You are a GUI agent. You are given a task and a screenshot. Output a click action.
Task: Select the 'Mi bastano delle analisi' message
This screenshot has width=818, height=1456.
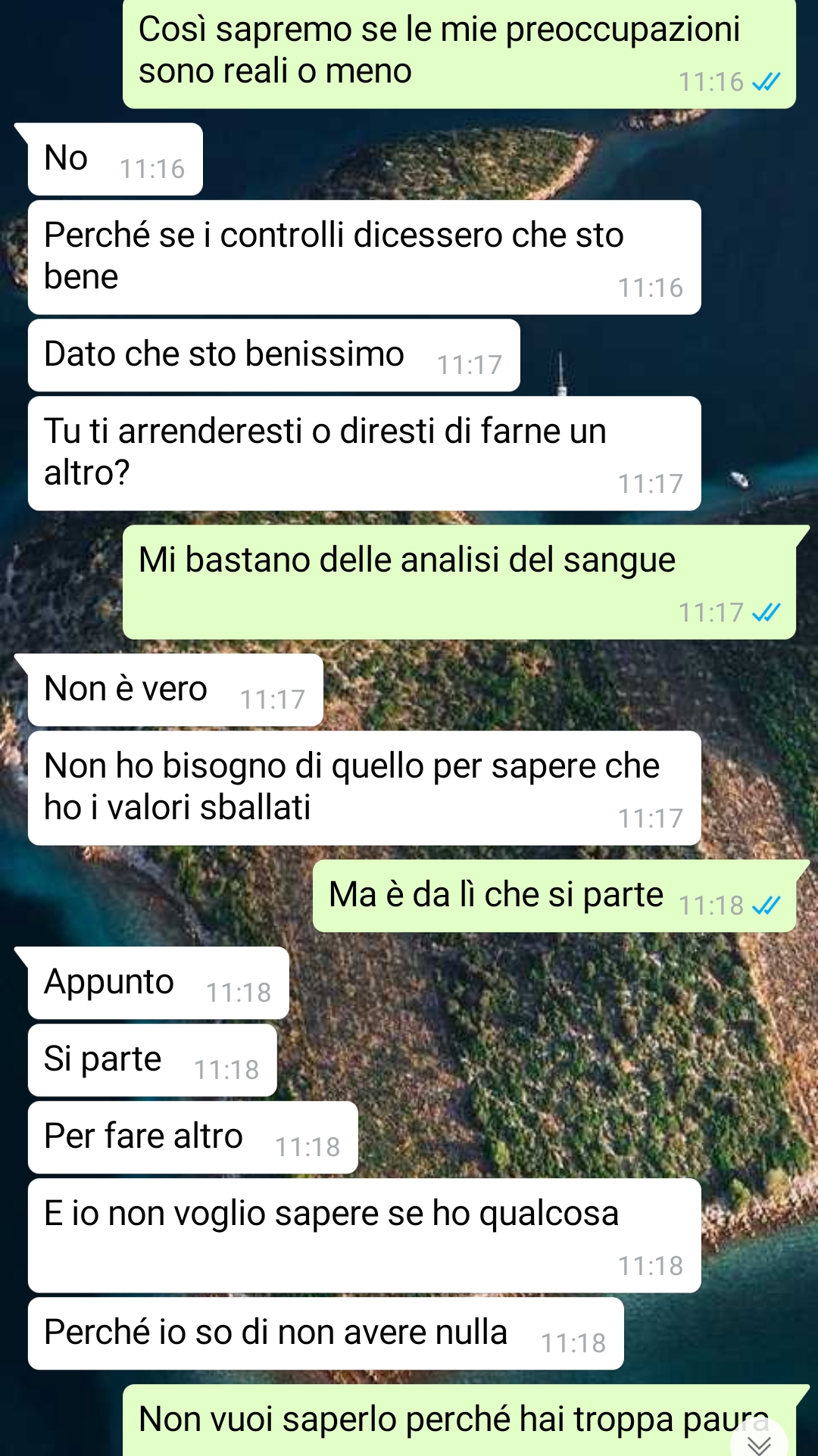459,581
